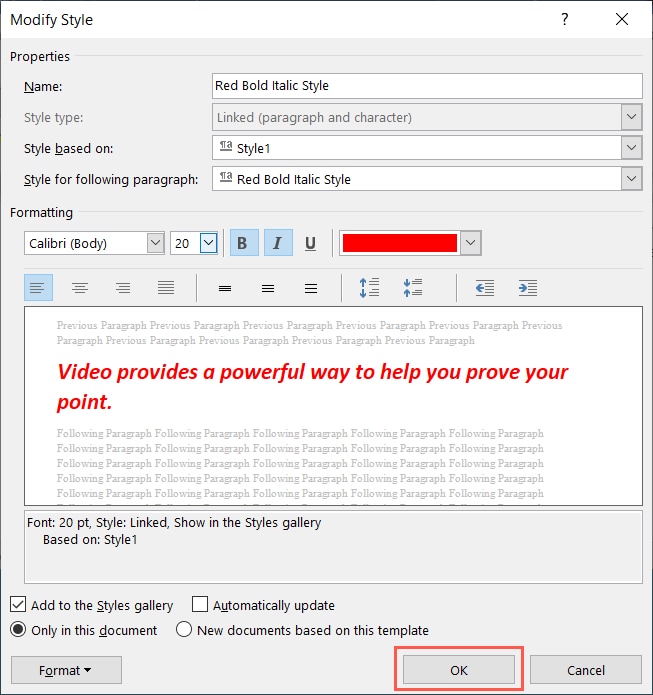Enable Automatically update checkbox
The height and width of the screenshot is (695, 653).
click(199, 604)
